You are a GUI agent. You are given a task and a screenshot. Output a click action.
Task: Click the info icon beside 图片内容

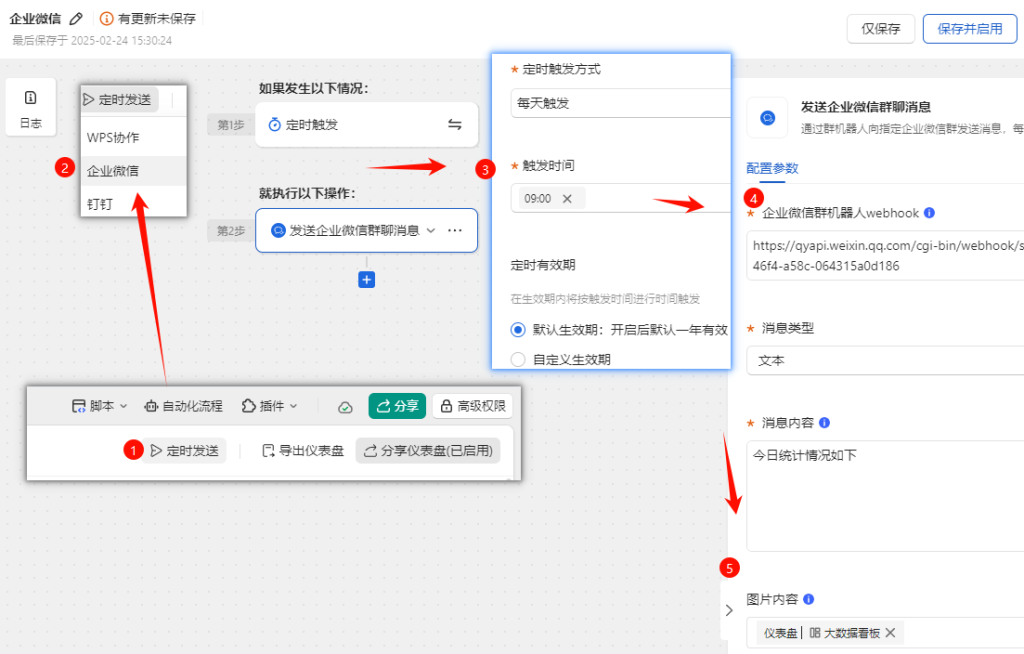pyautogui.click(x=808, y=599)
